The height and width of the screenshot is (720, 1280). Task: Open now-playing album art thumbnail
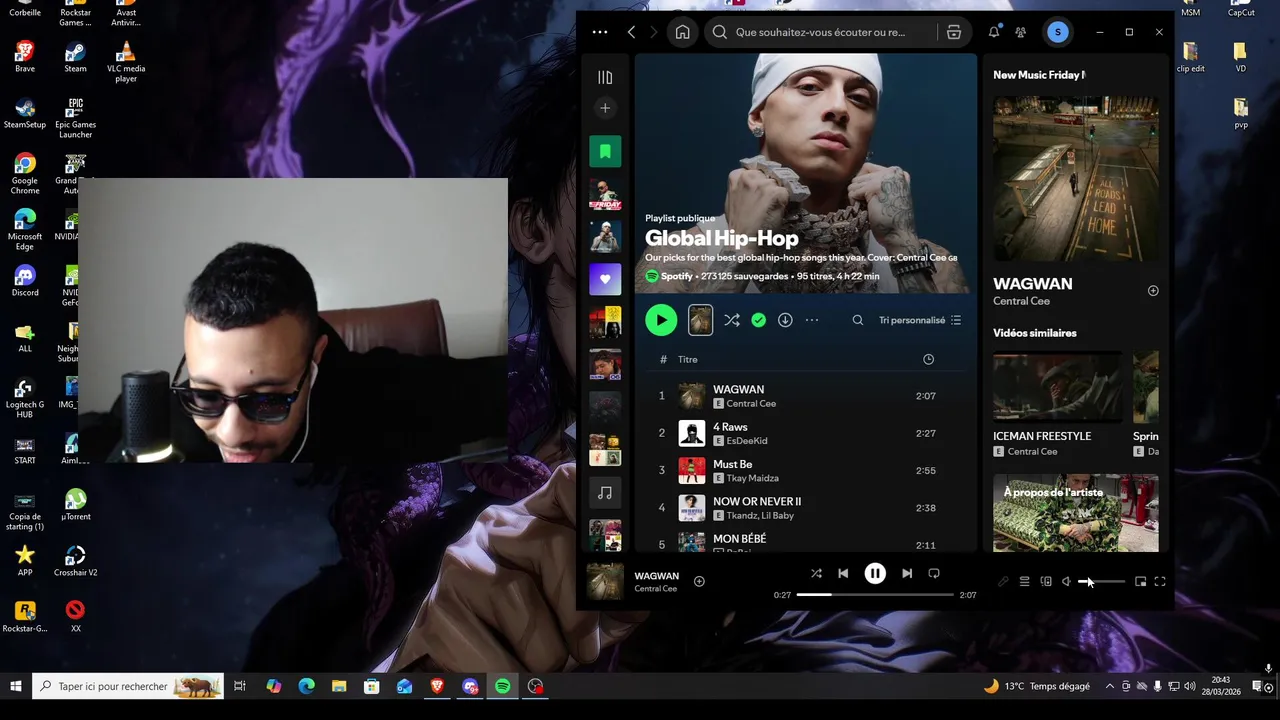(605, 582)
